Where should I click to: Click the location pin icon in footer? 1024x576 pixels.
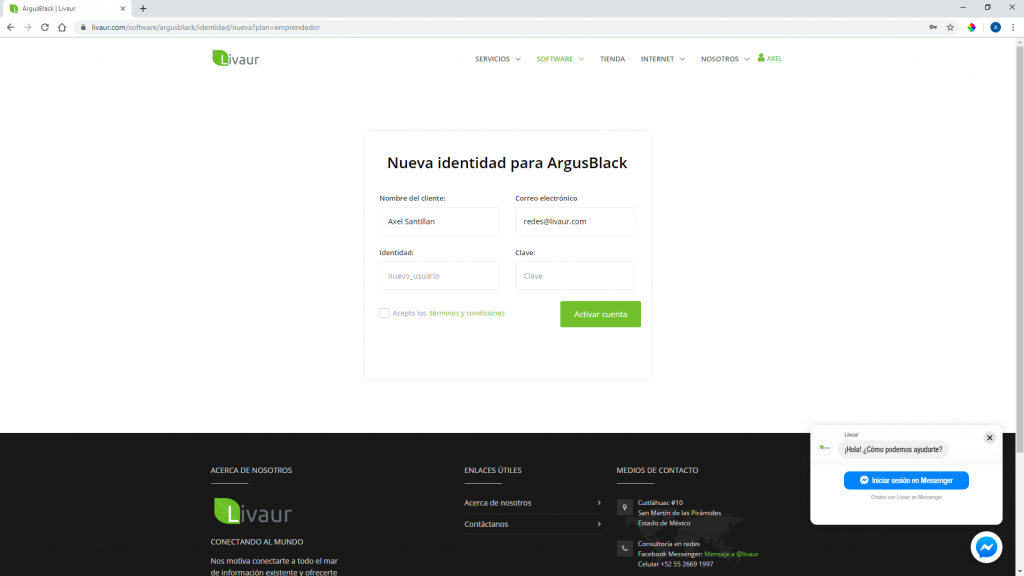(x=624, y=507)
